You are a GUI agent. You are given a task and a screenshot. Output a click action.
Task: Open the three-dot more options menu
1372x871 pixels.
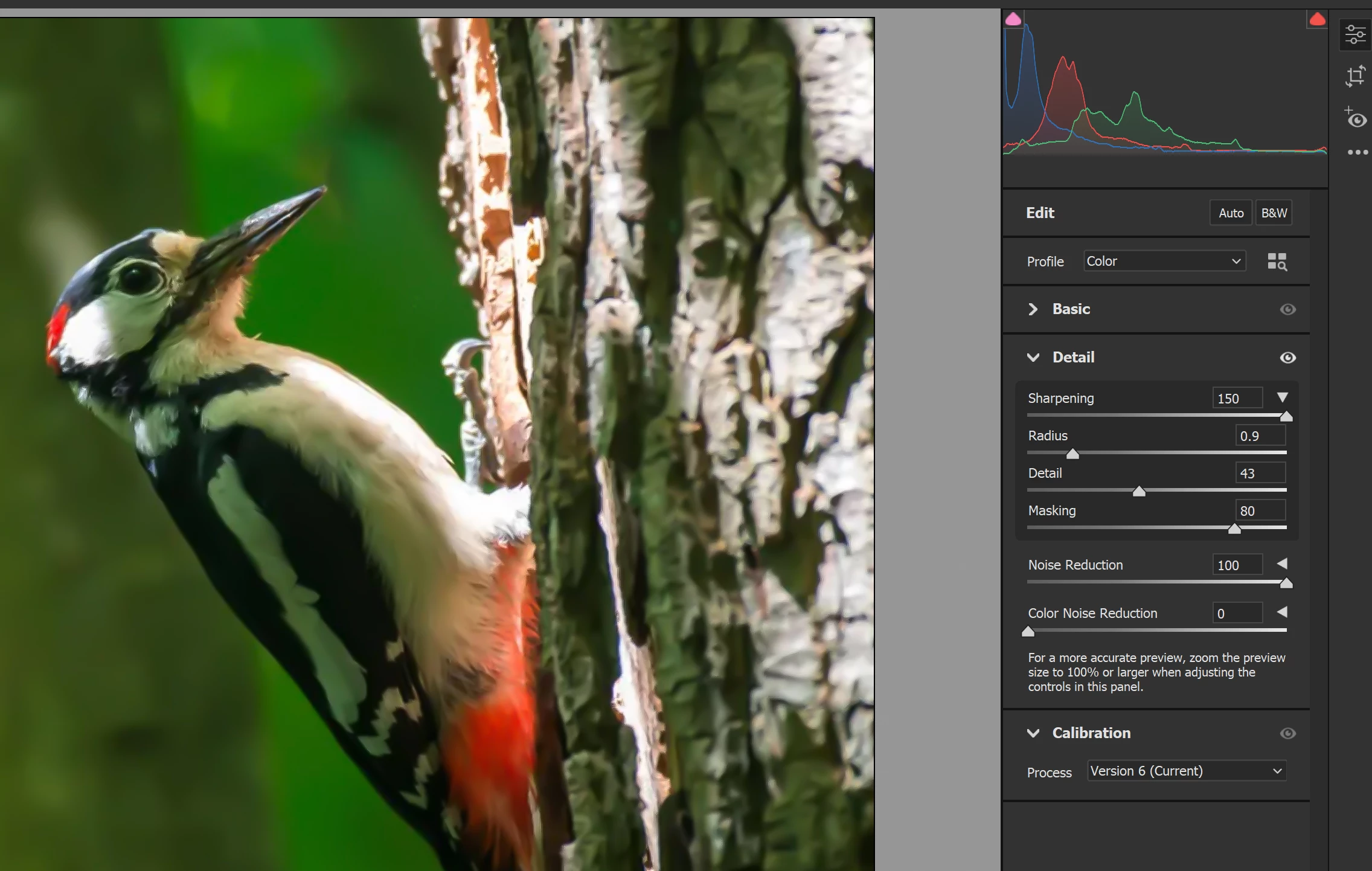[1358, 152]
